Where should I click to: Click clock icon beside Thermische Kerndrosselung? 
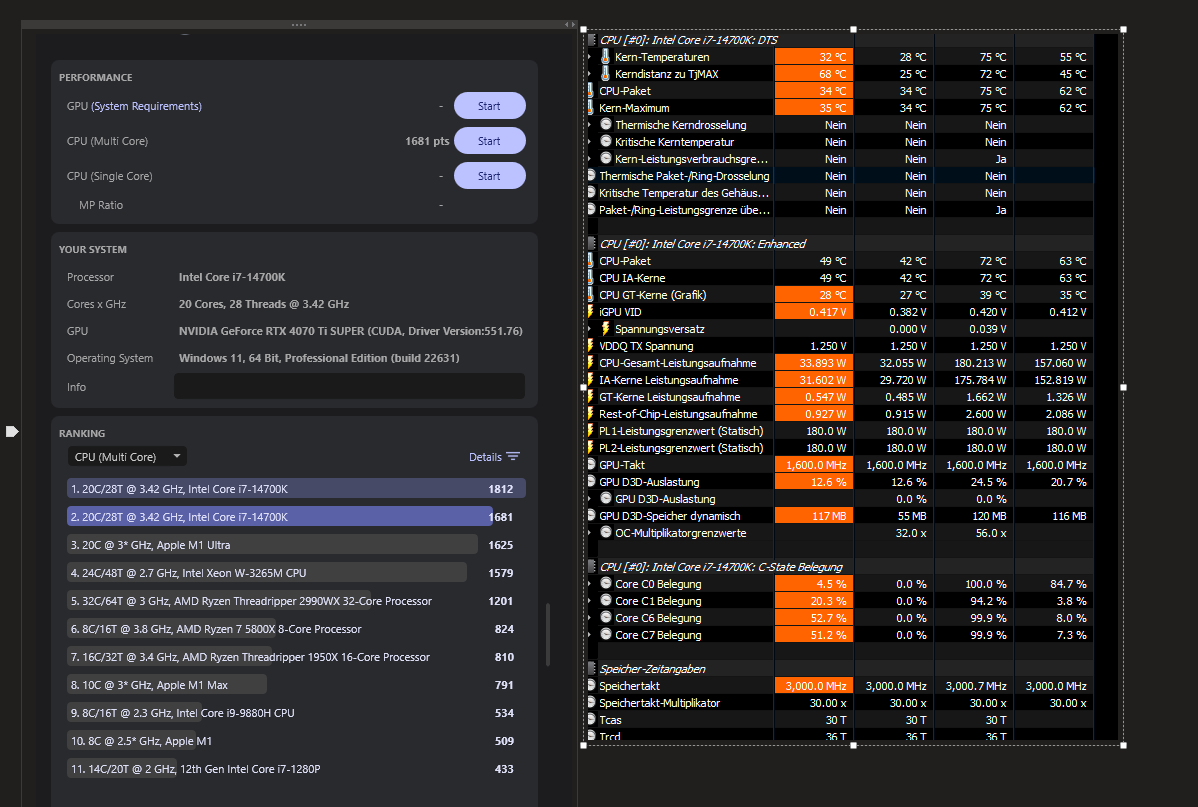pos(606,124)
